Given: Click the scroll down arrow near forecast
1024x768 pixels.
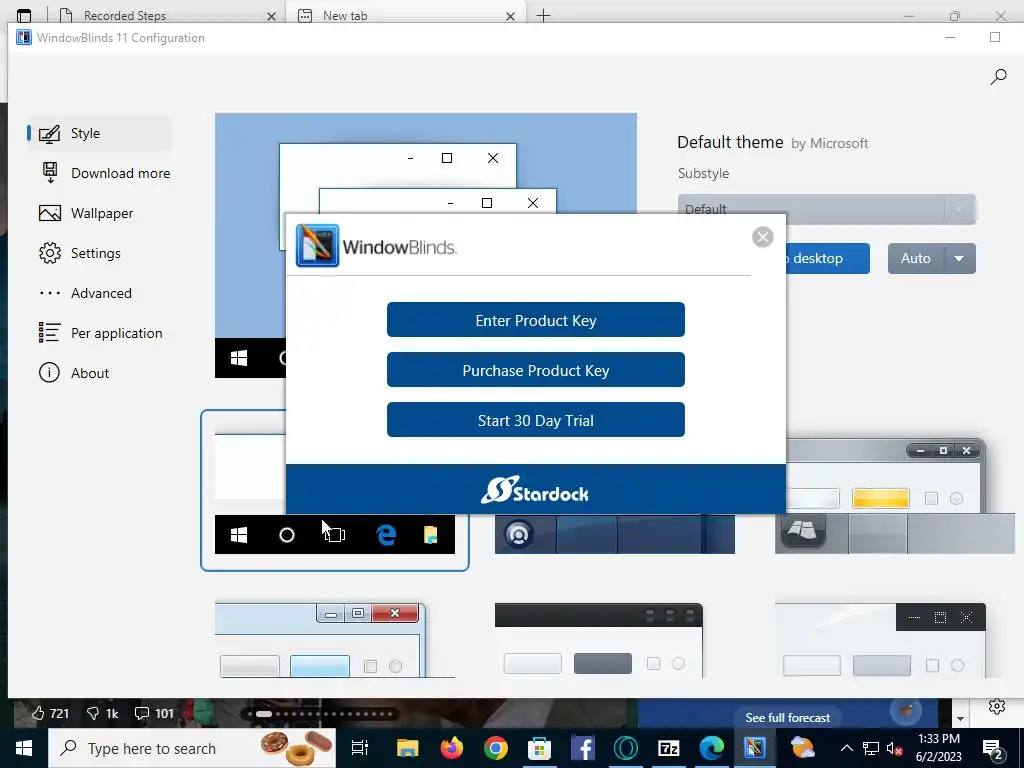Looking at the screenshot, I should tap(960, 718).
